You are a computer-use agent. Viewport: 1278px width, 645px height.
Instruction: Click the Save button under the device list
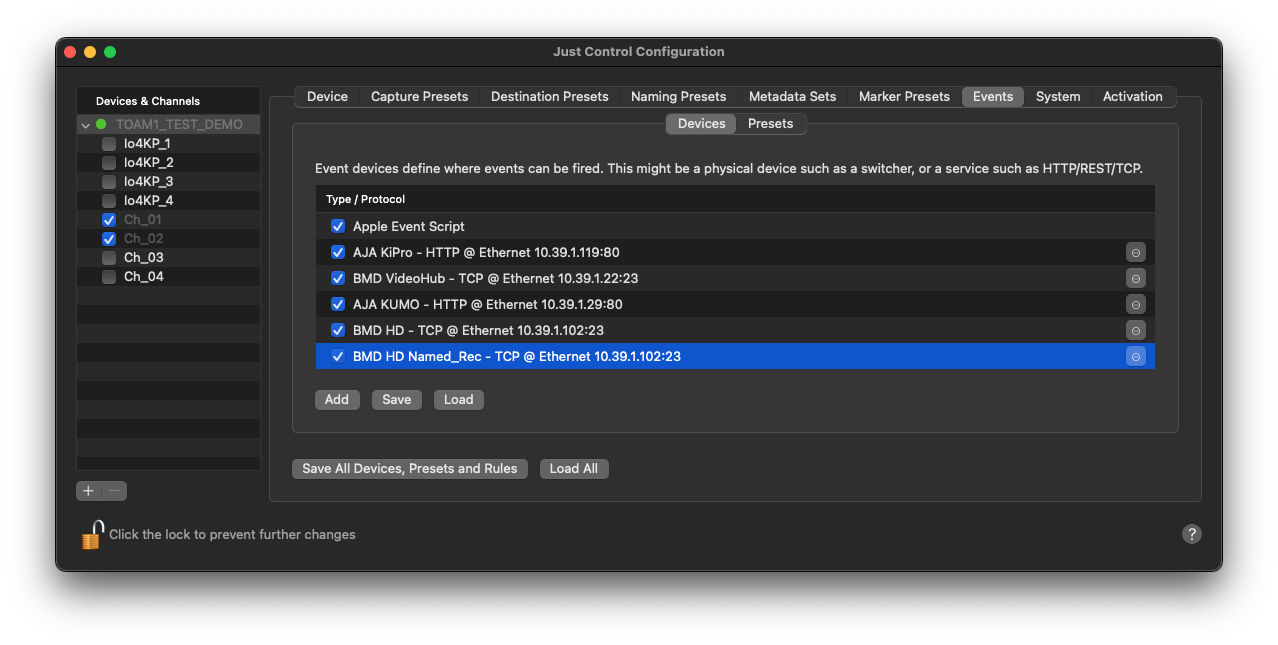coord(397,400)
